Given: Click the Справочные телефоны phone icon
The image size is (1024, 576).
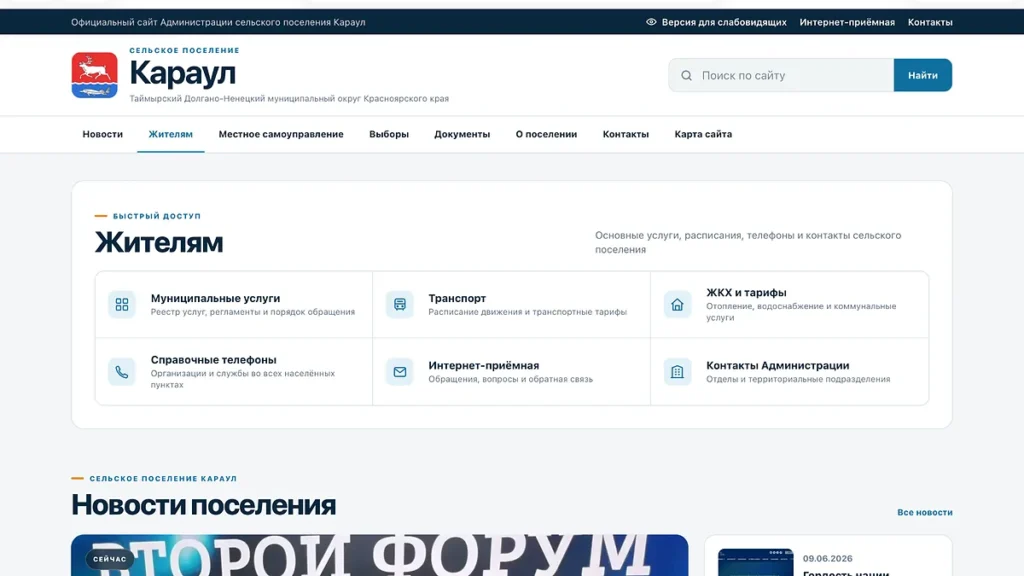Looking at the screenshot, I should tap(122, 372).
